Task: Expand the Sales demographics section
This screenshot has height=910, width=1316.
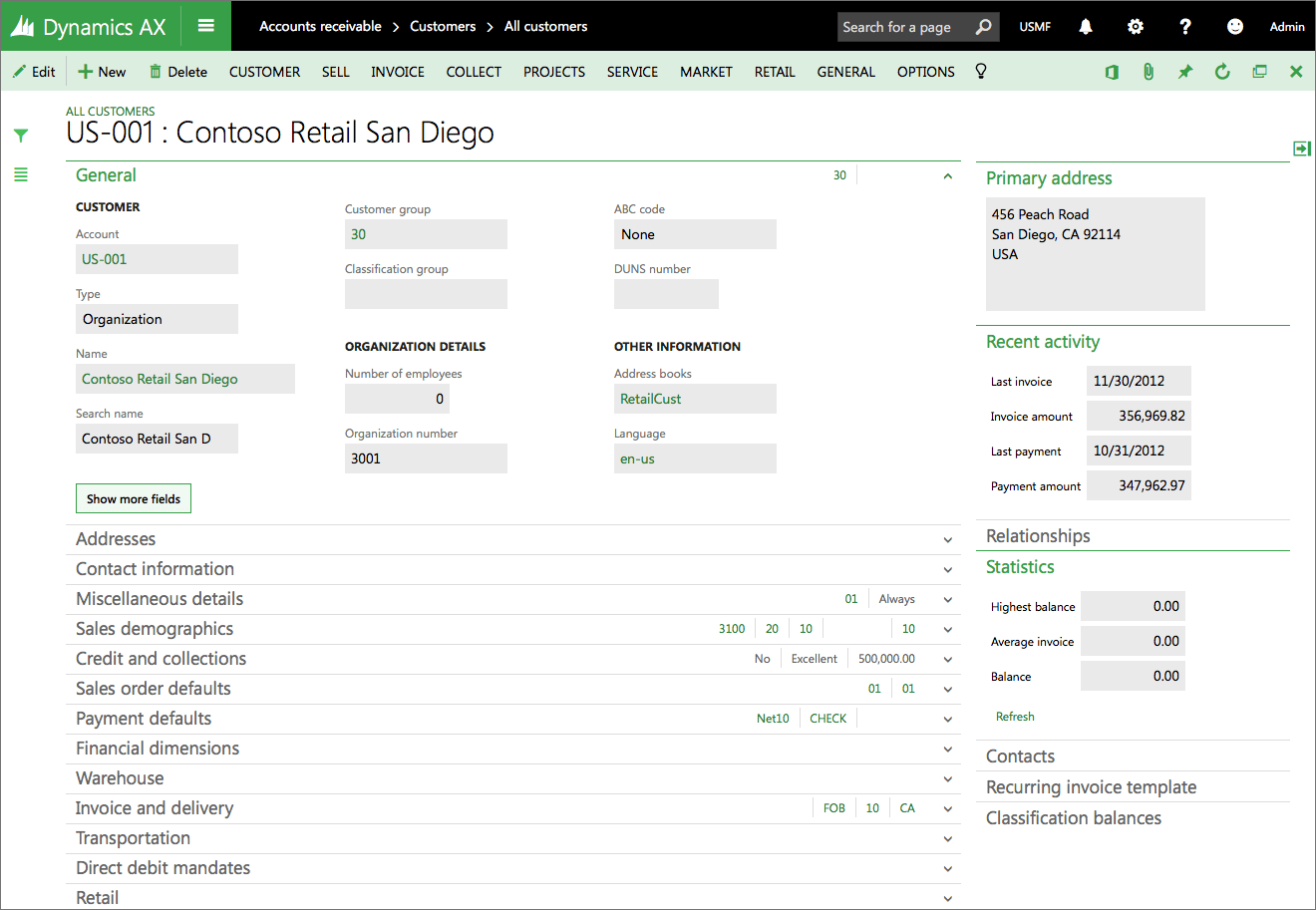Action: pyautogui.click(x=513, y=629)
